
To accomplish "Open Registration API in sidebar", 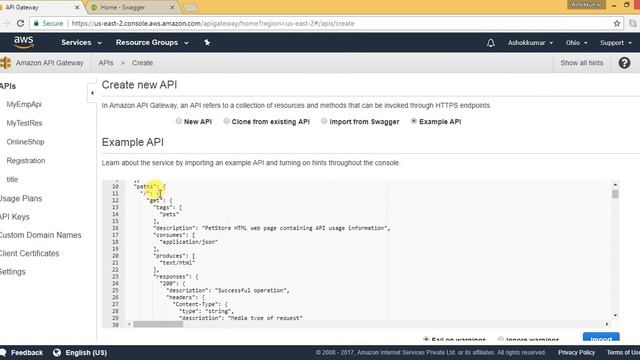I will point(26,161).
